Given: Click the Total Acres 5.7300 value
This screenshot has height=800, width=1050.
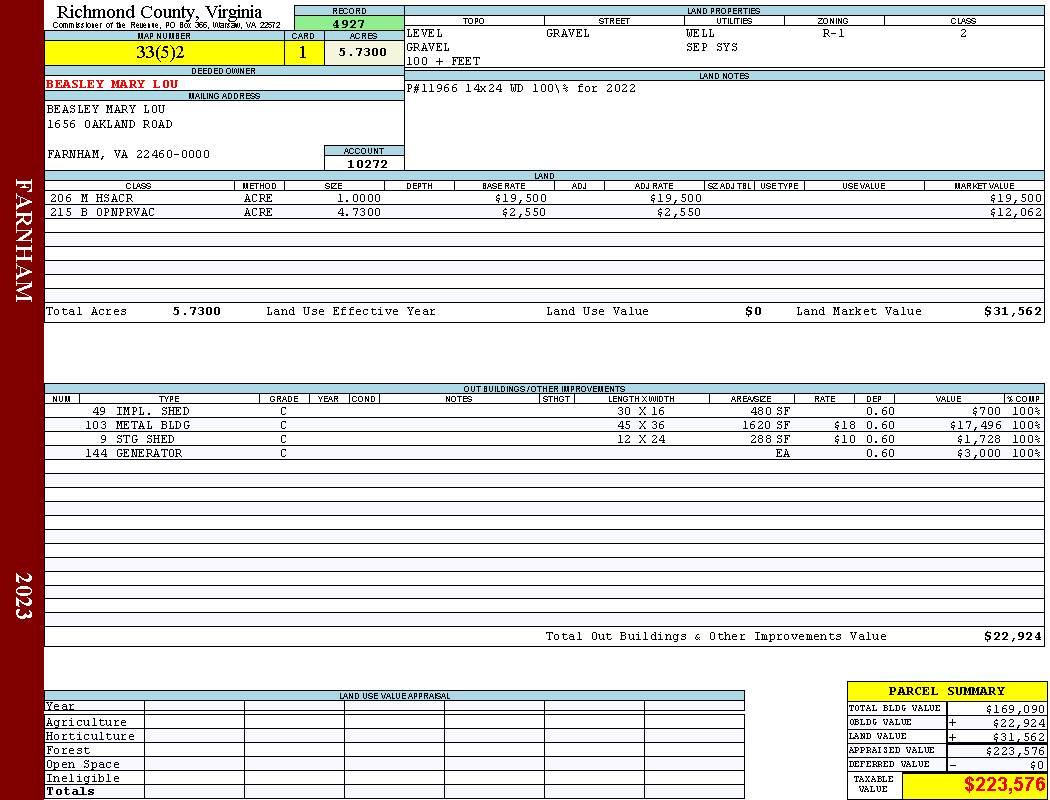Looking at the screenshot, I should [196, 311].
